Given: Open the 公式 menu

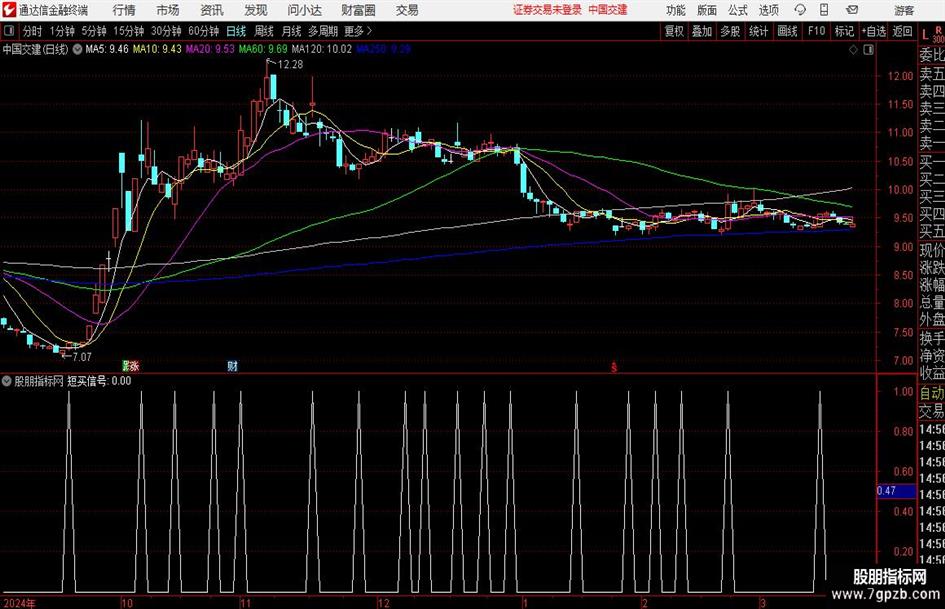Looking at the screenshot, I should (738, 10).
